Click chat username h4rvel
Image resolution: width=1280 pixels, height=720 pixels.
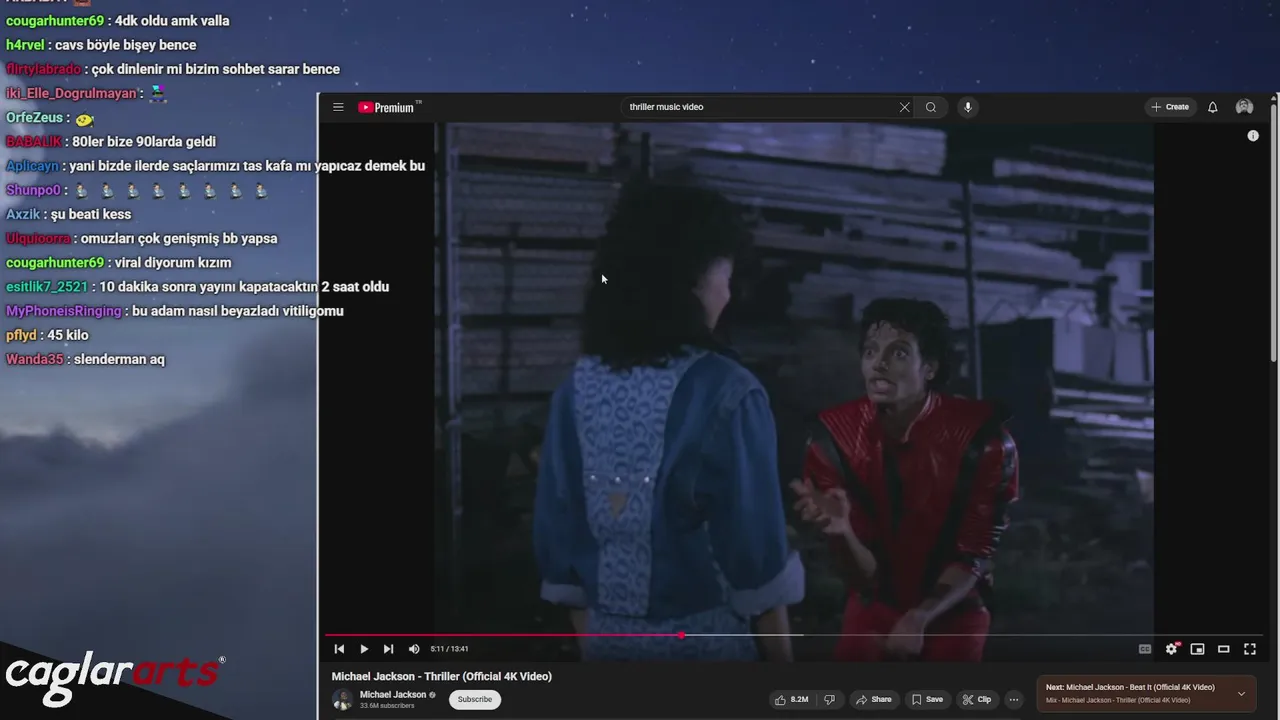25,45
